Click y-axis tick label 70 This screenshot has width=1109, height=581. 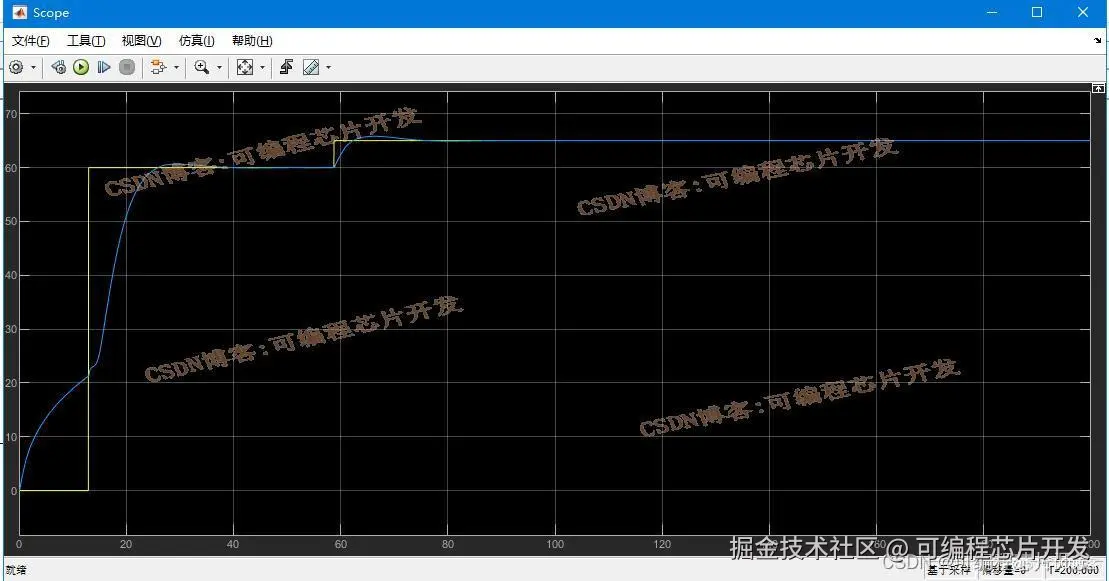(11, 114)
